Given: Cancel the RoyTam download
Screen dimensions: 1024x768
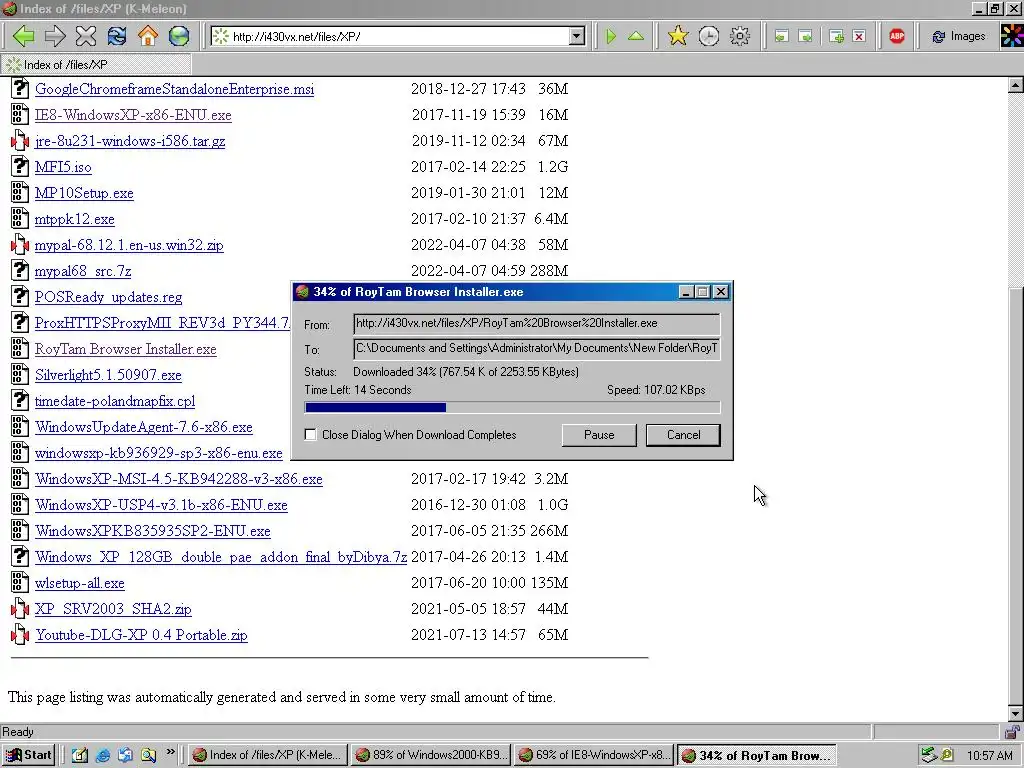Looking at the screenshot, I should coord(683,435).
